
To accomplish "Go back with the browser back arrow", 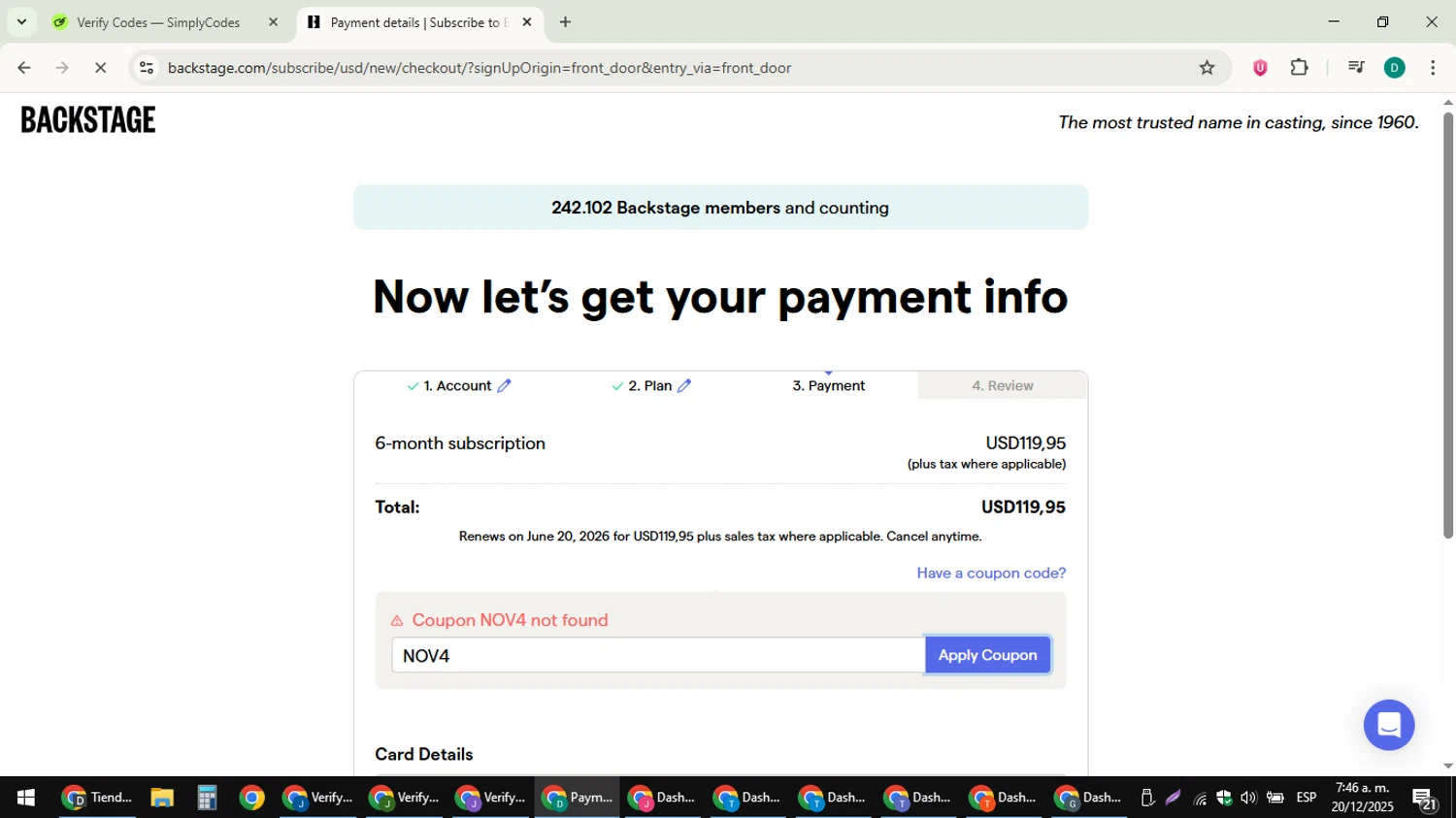I will 24,68.
